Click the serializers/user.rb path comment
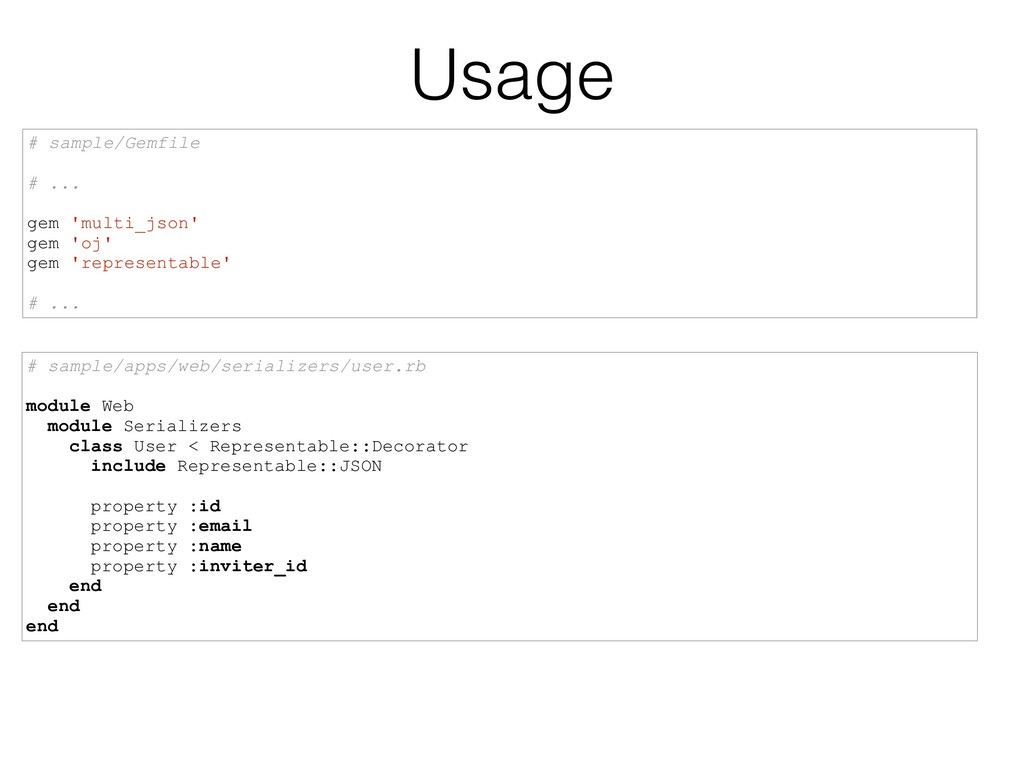 [x=227, y=366]
